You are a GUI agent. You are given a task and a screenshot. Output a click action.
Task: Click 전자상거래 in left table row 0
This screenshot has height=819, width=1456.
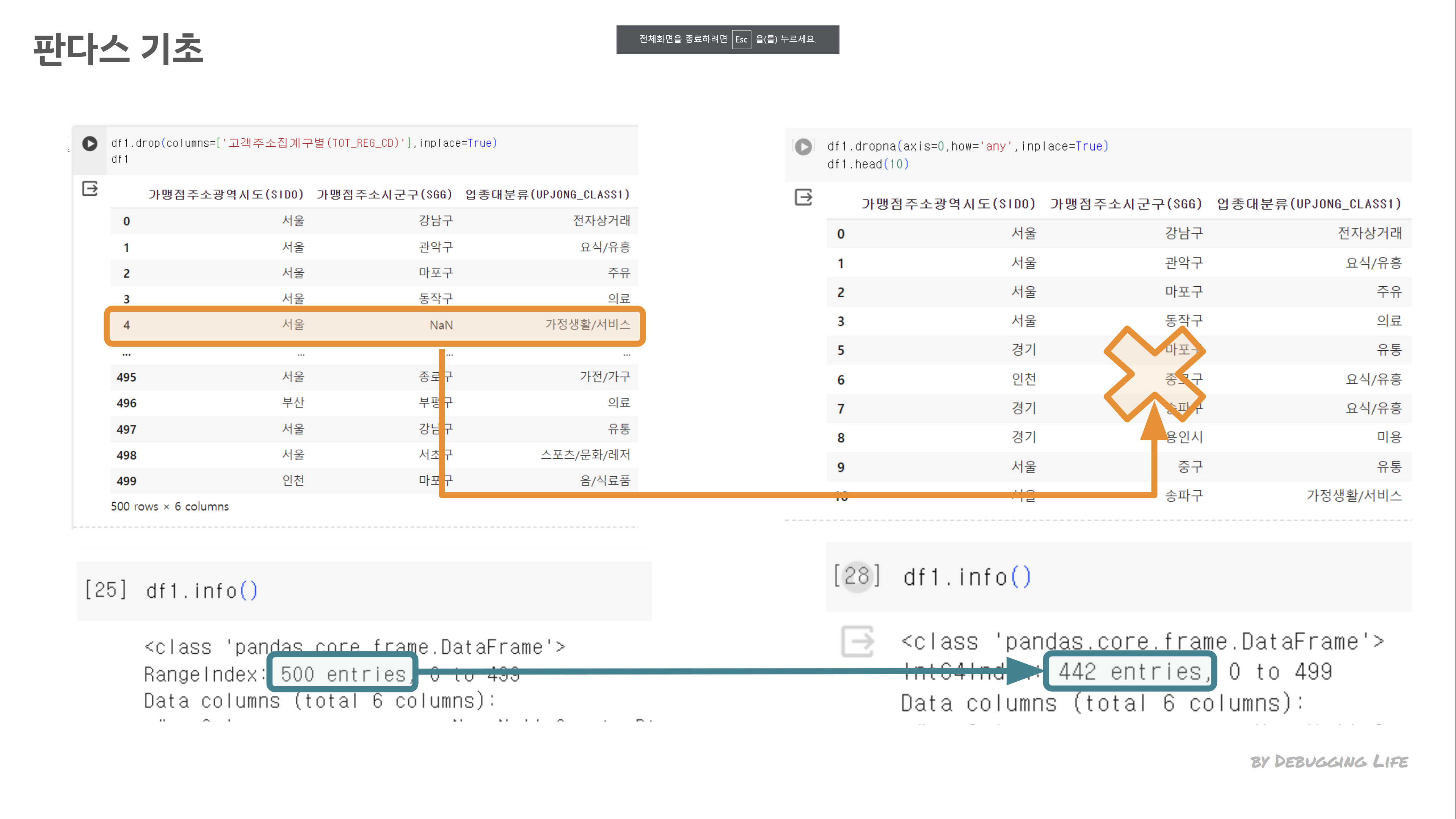point(601,220)
